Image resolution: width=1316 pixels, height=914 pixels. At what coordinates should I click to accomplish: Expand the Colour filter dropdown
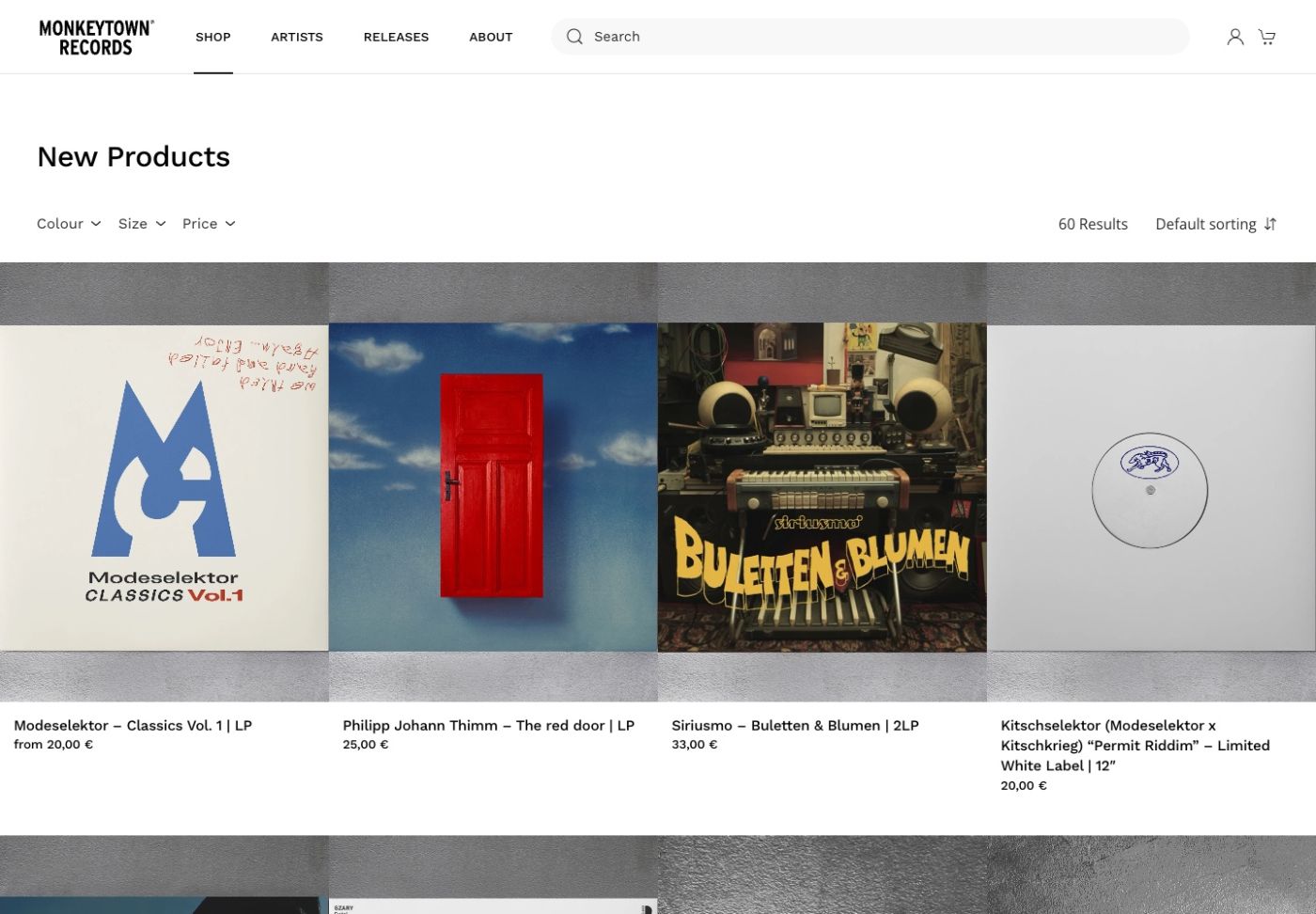pos(69,224)
